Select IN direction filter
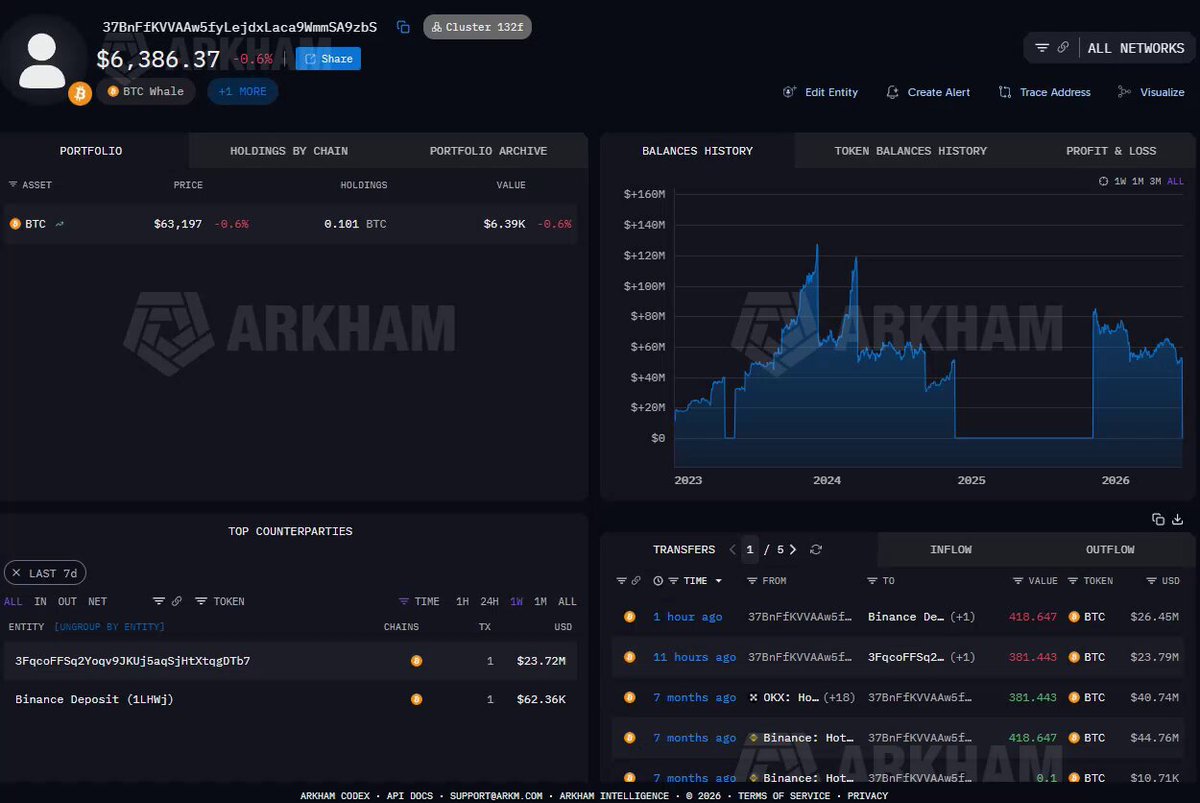Screen dimensions: 1200x803 [x=40, y=601]
